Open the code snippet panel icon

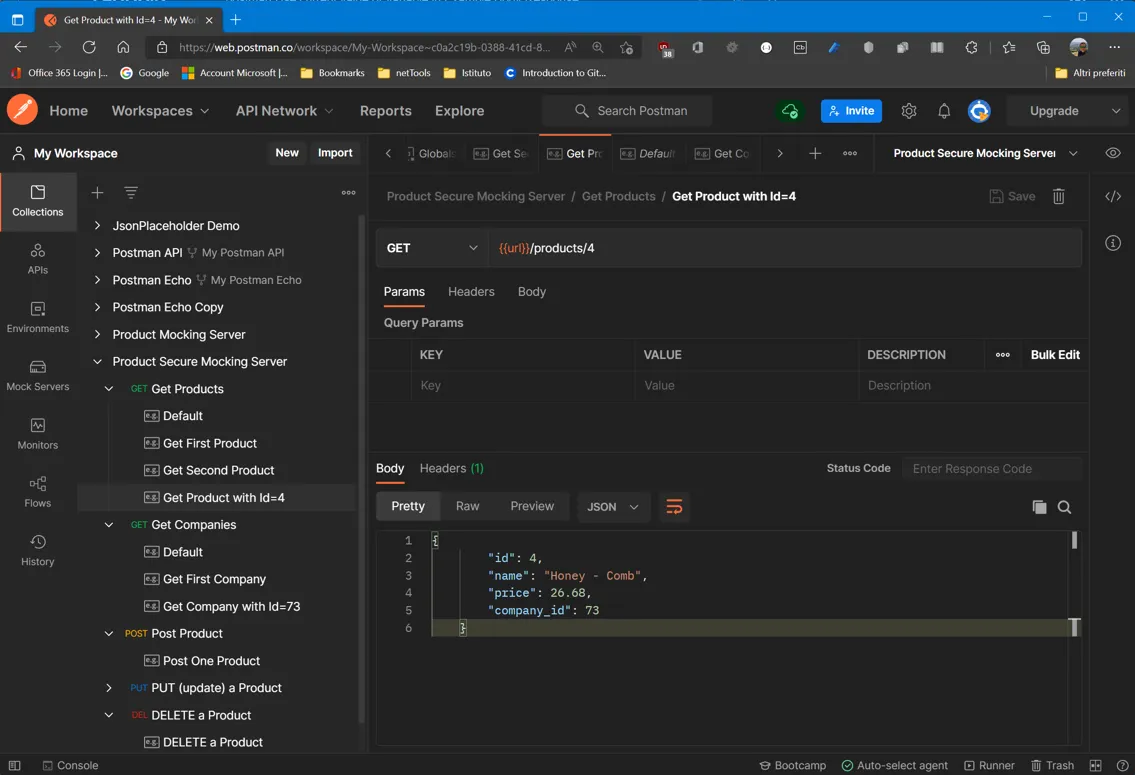click(1113, 196)
